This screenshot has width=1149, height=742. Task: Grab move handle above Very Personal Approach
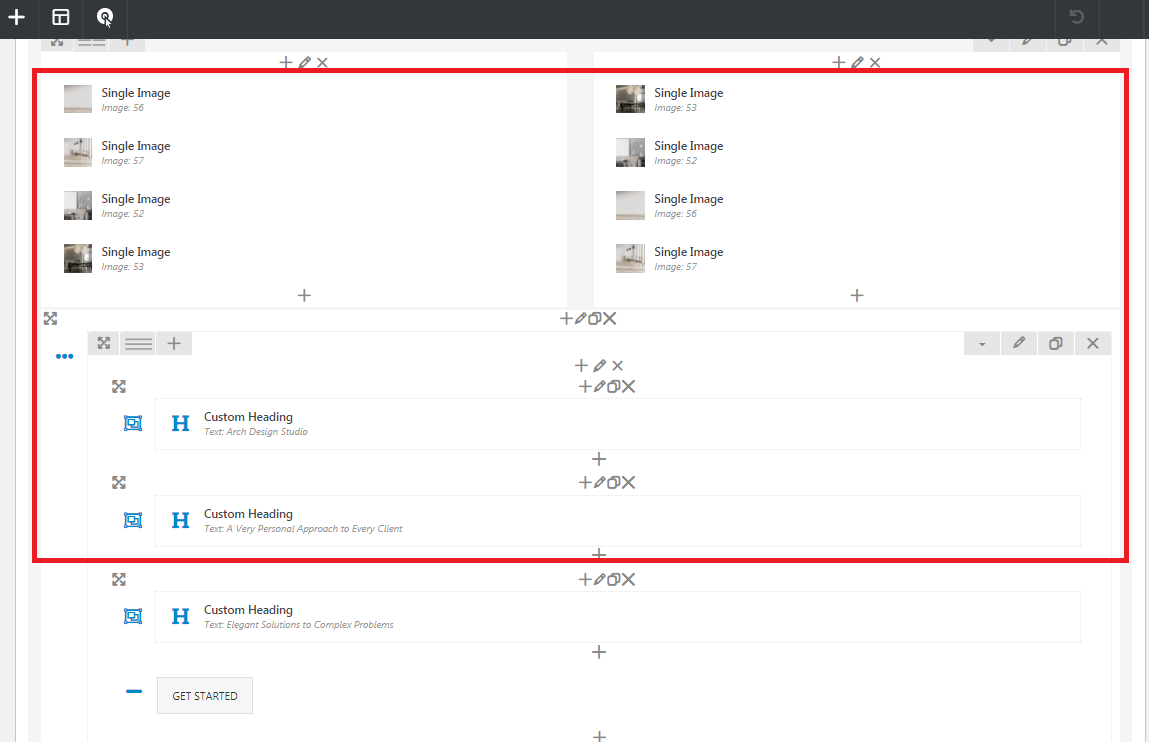coord(119,483)
